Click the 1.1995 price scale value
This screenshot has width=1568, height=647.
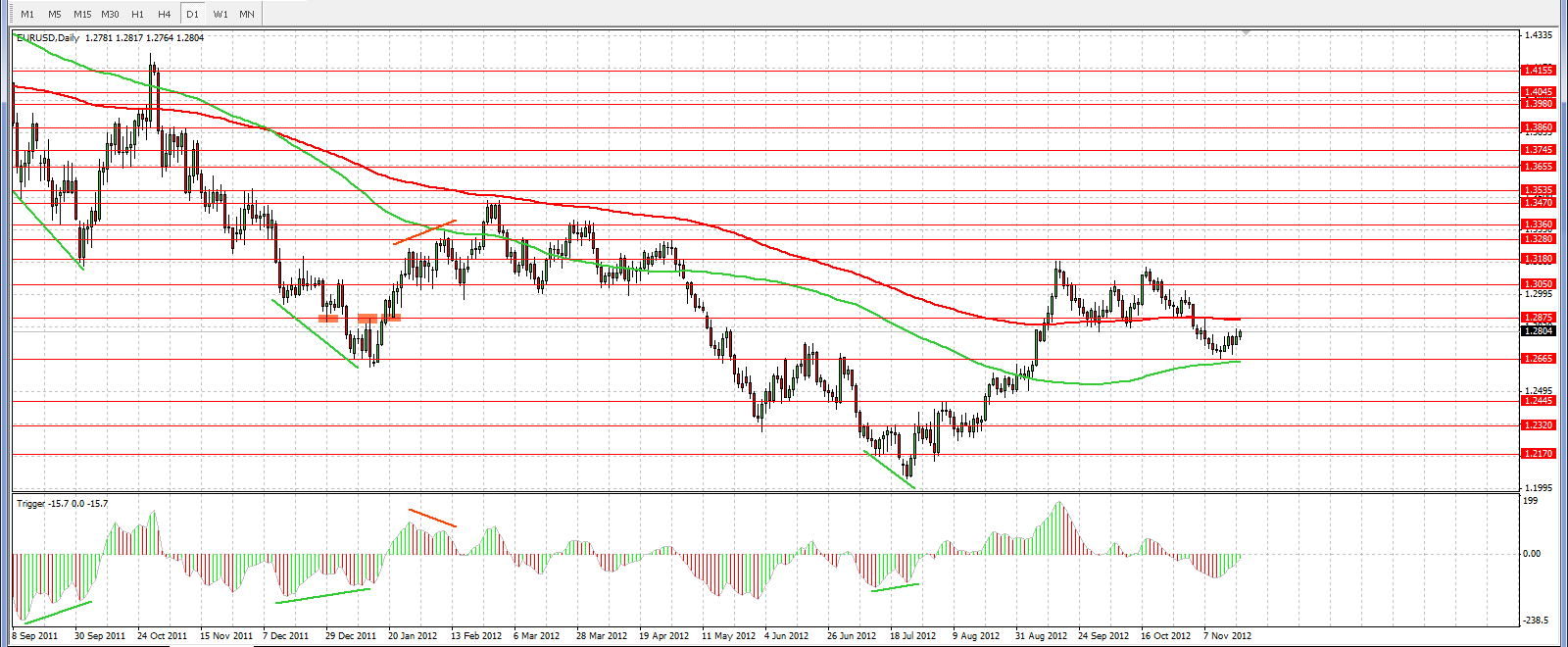pyautogui.click(x=1539, y=487)
